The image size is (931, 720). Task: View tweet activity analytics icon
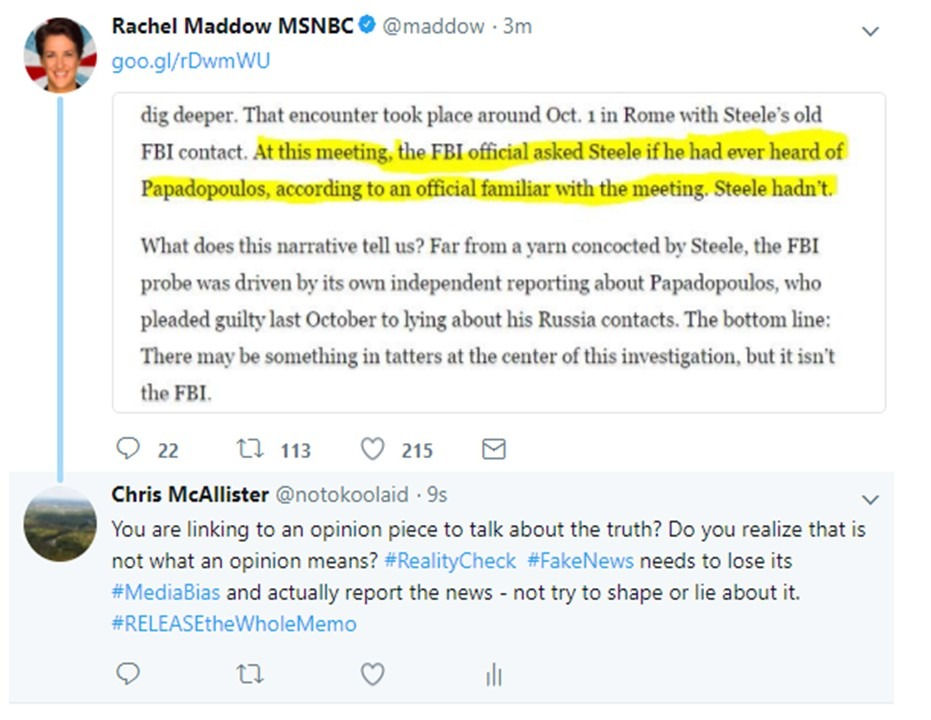tap(493, 676)
